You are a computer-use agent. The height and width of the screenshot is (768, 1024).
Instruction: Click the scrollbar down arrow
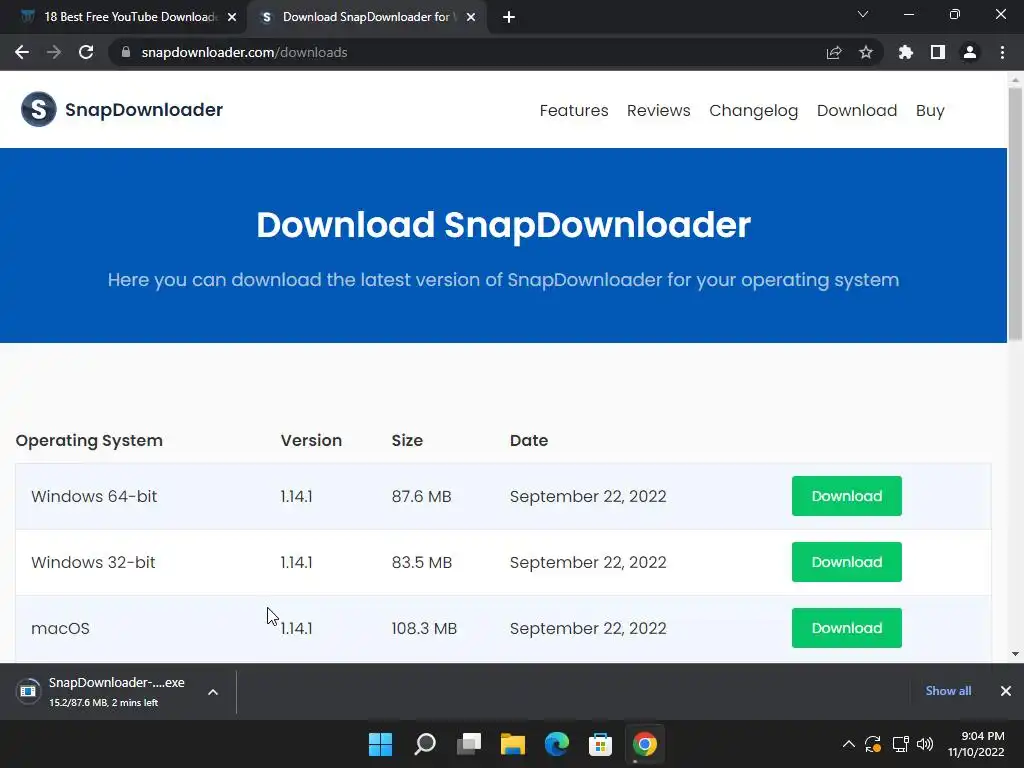1015,654
